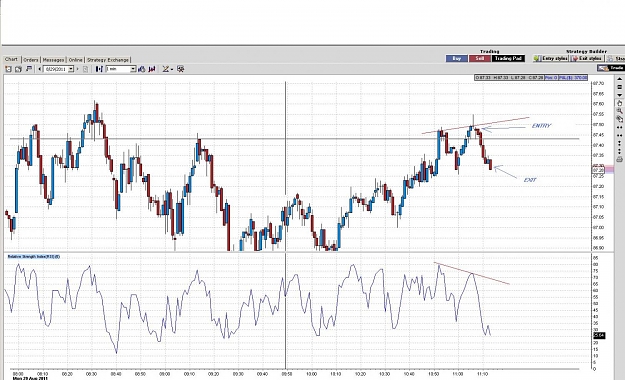Click the Relative Strength Index label

33,256
